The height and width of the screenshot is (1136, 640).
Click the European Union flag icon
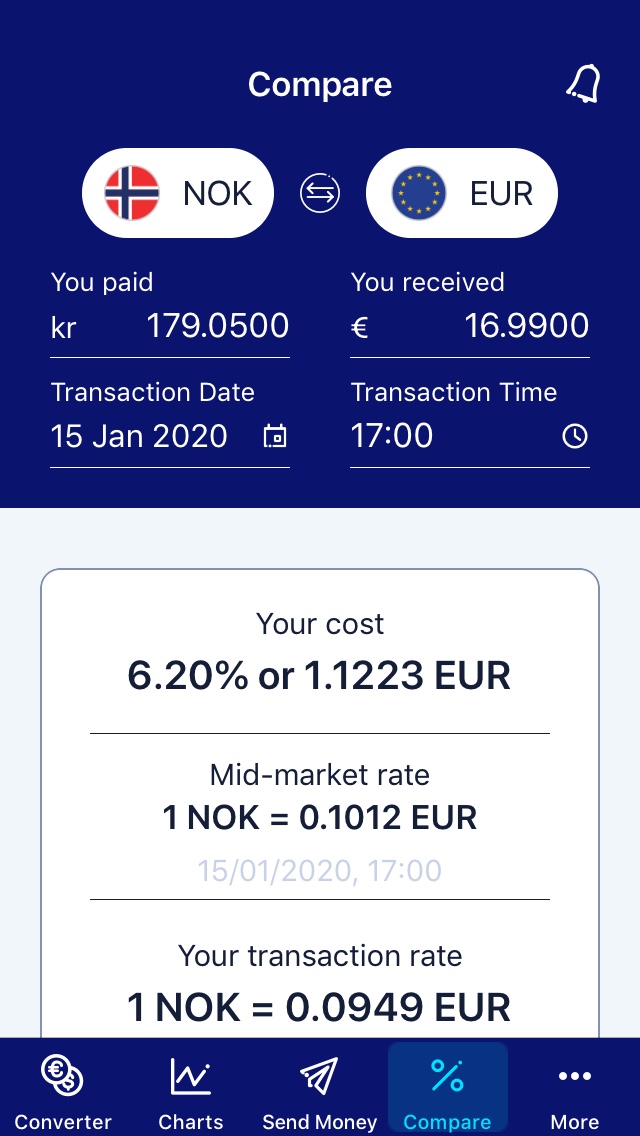tap(419, 193)
